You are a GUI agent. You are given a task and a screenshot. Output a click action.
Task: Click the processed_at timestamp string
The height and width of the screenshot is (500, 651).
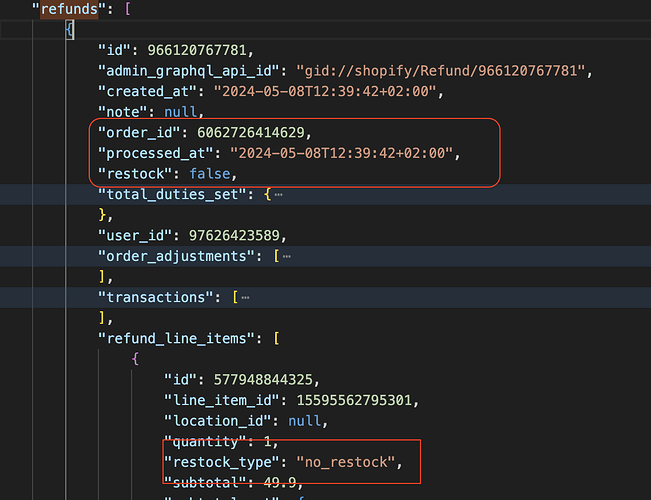342,153
